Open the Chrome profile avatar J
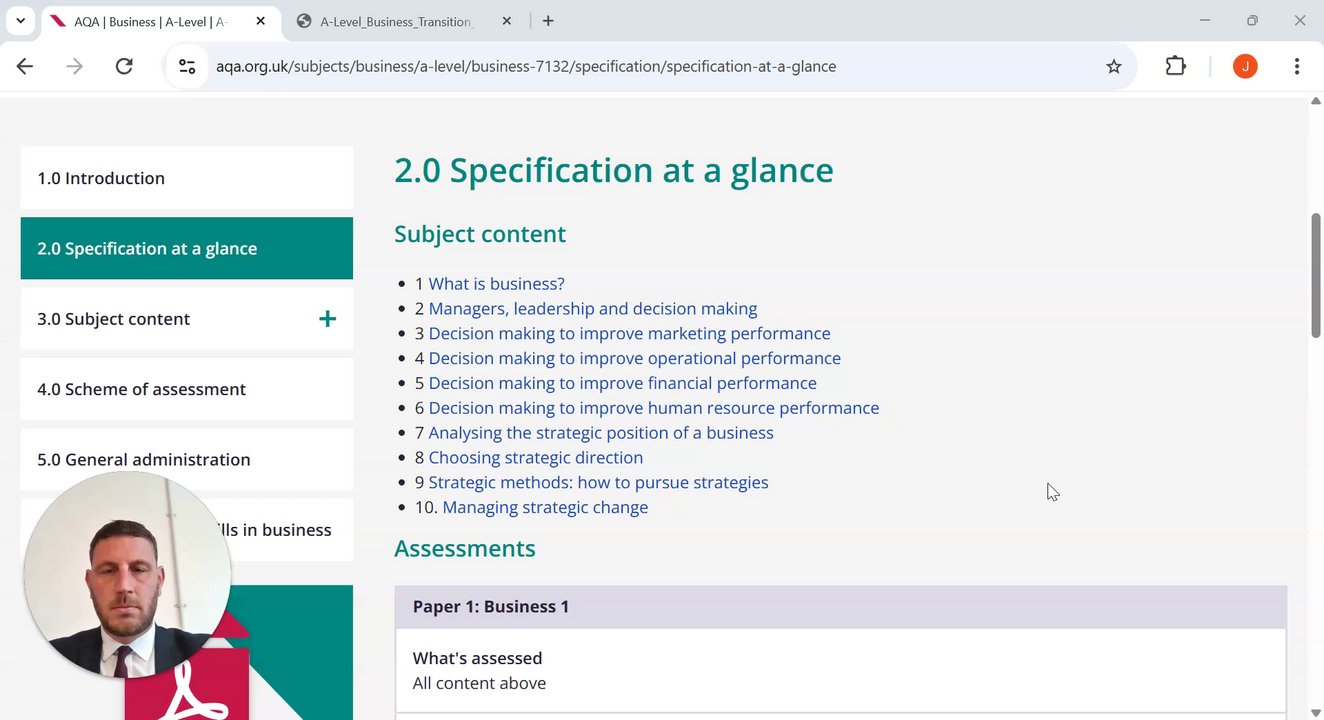The height and width of the screenshot is (720, 1324). (x=1245, y=66)
